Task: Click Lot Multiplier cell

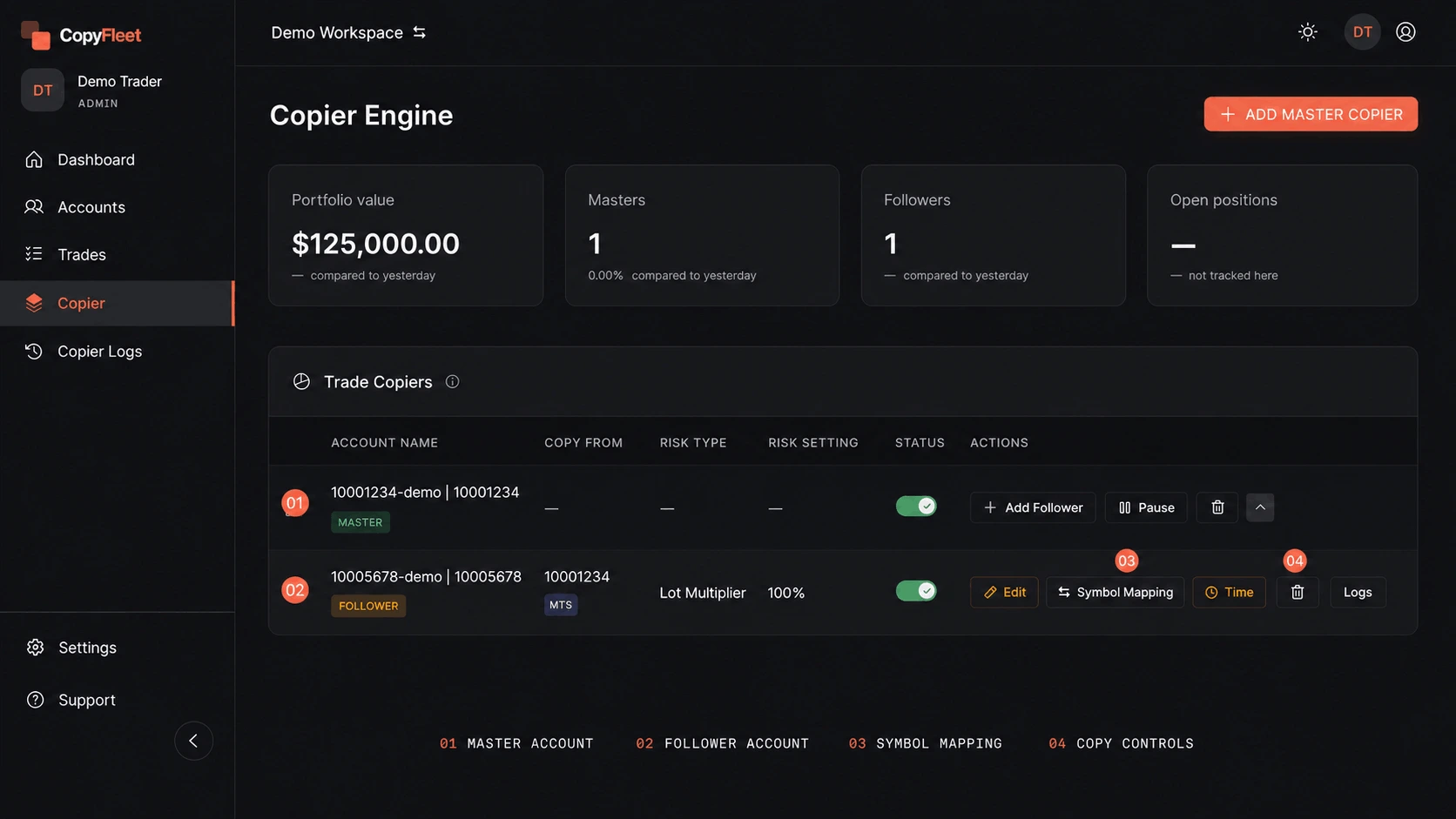Action: click(x=703, y=593)
